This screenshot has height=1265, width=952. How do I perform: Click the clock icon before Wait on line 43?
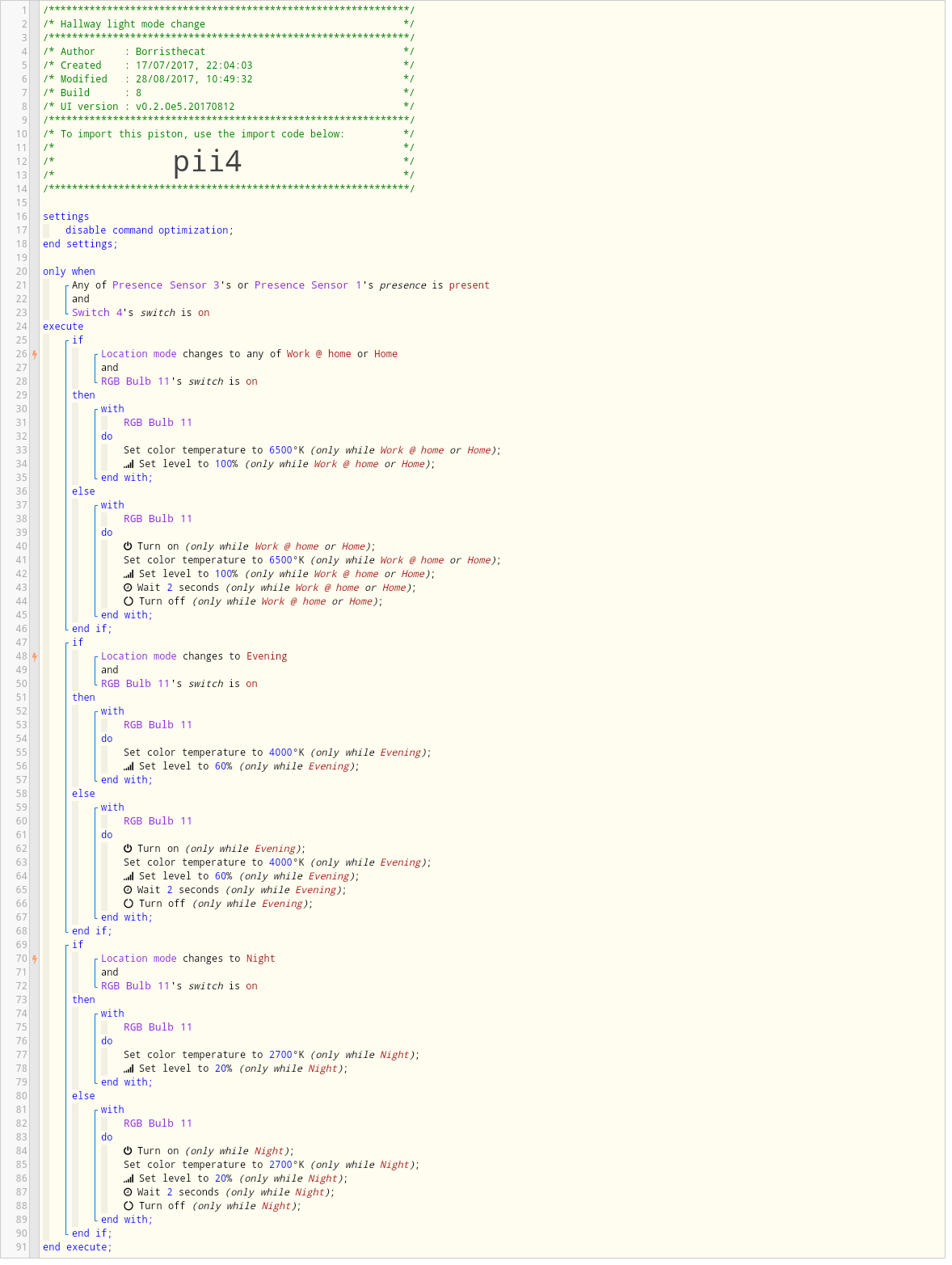(x=128, y=588)
